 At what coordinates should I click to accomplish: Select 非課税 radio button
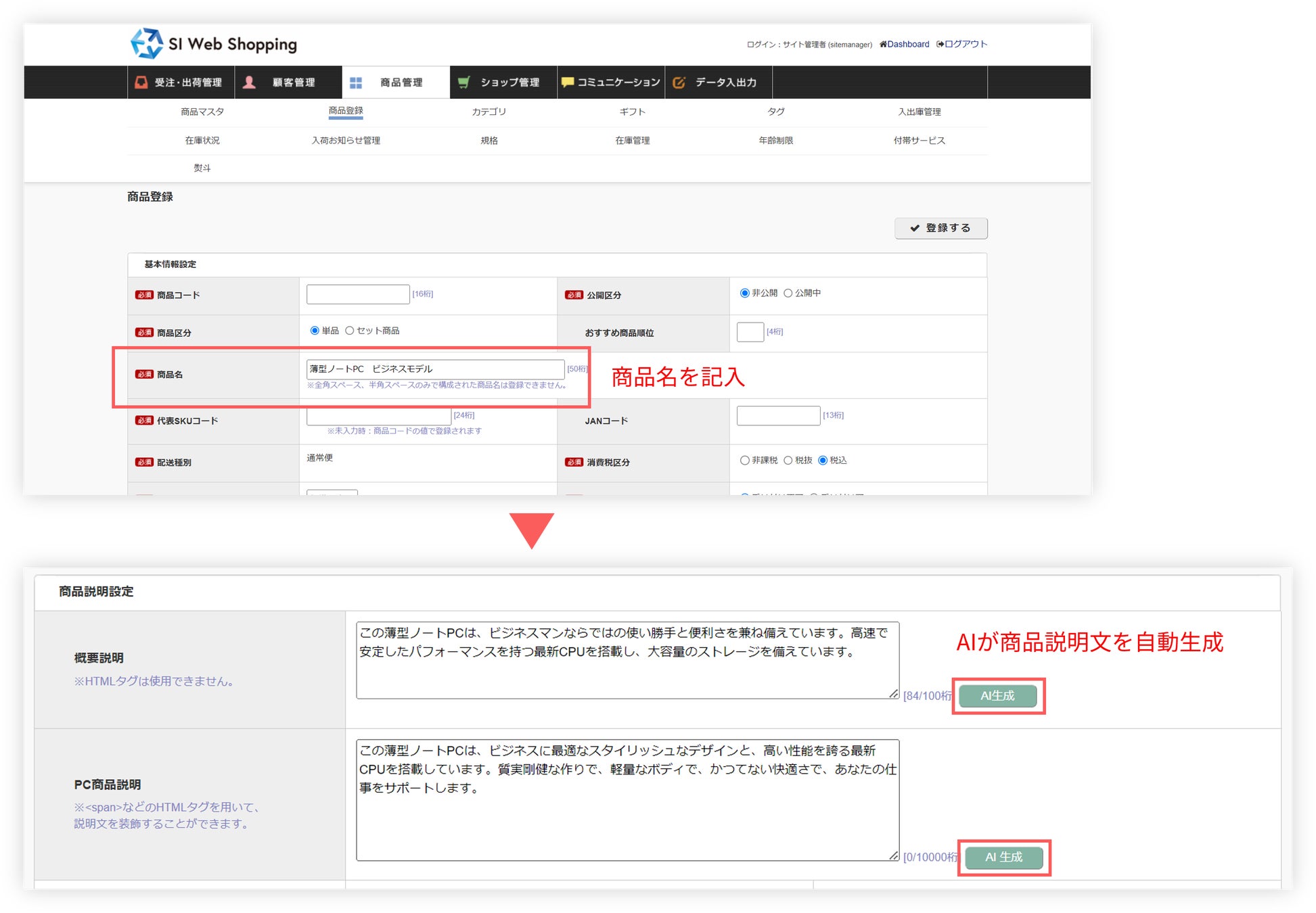coord(745,460)
